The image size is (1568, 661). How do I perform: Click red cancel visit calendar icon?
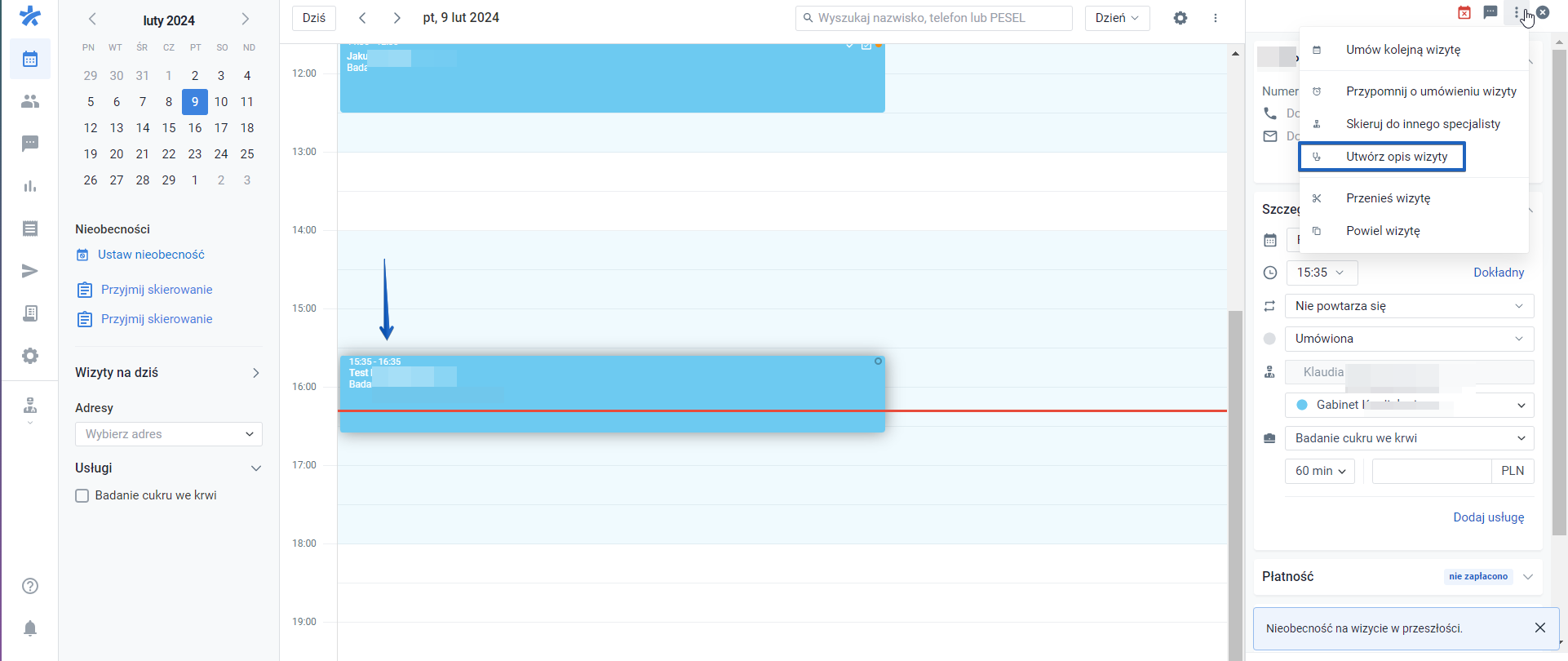point(1464,12)
